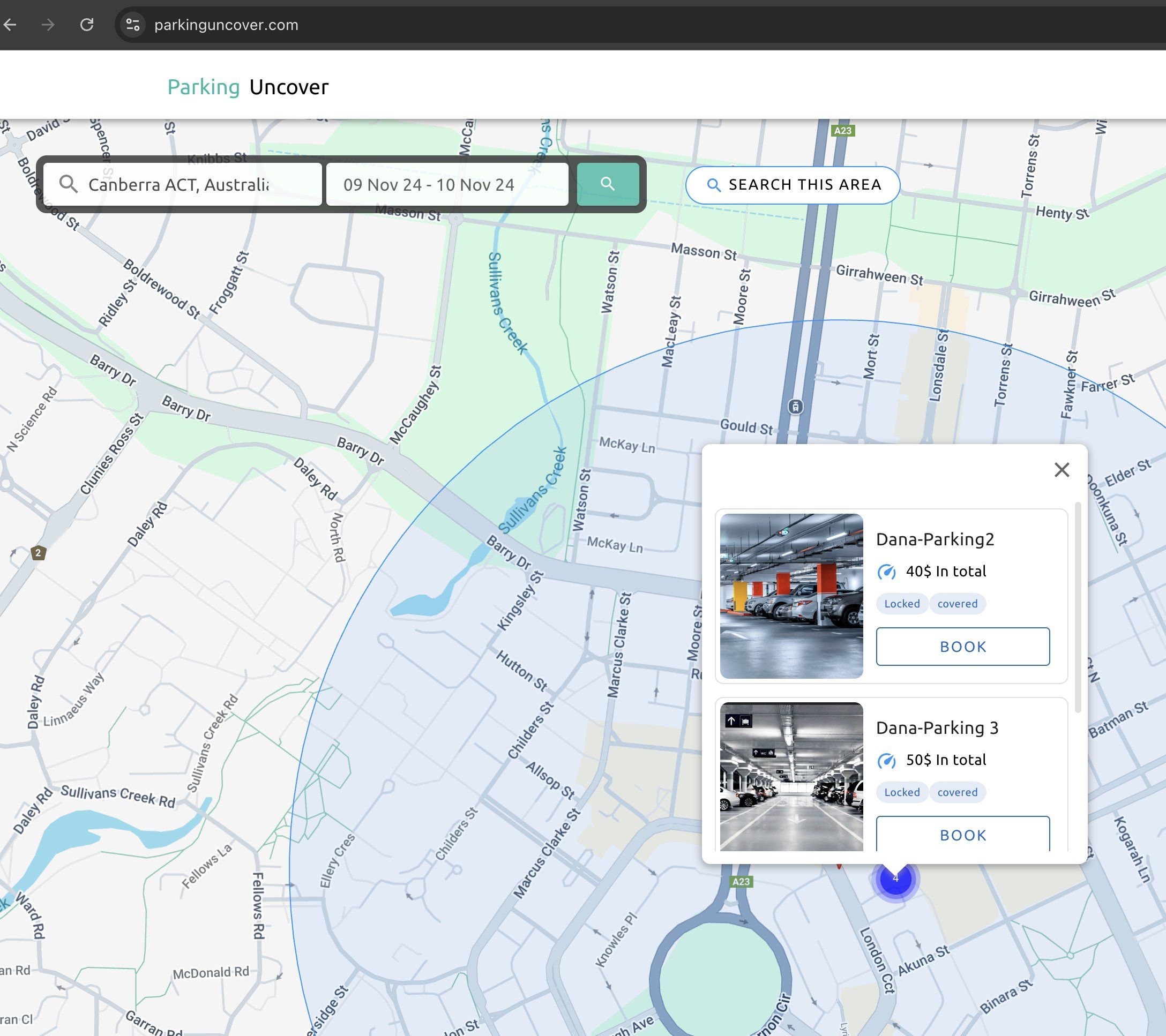Book Dana-Parking2
Image resolution: width=1166 pixels, height=1036 pixels.
point(963,647)
